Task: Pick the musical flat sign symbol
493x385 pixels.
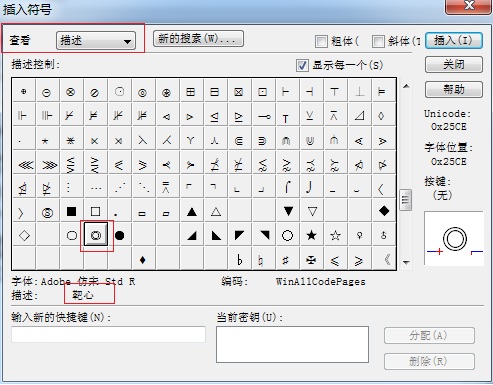Action: tap(239, 259)
